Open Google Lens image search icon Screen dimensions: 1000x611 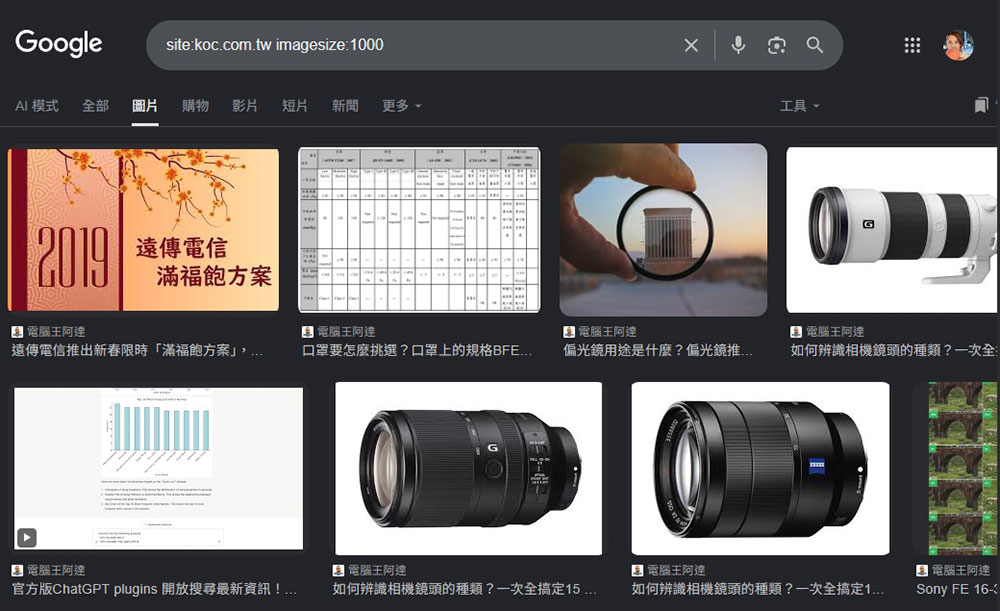tap(776, 45)
